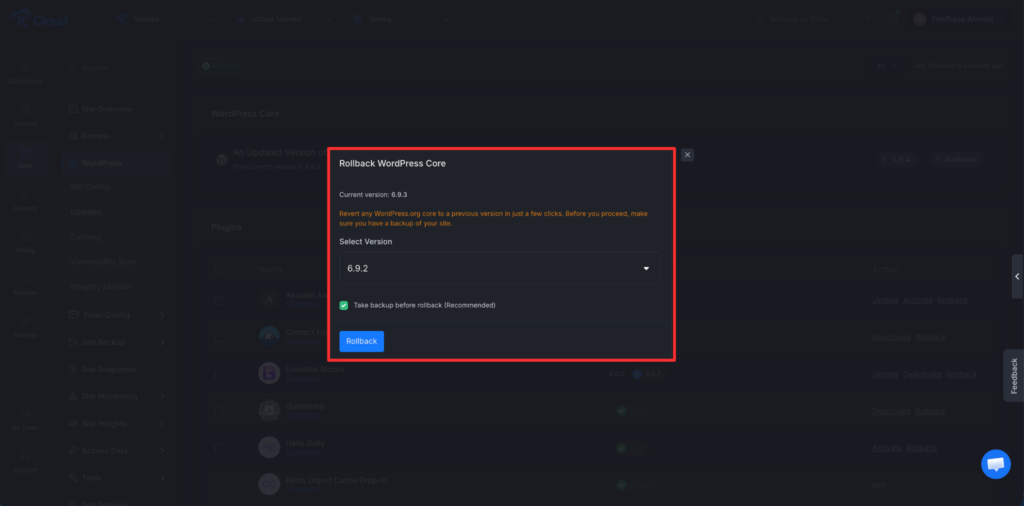Click Deactivate link for Gutenberg

pyautogui.click(x=890, y=411)
